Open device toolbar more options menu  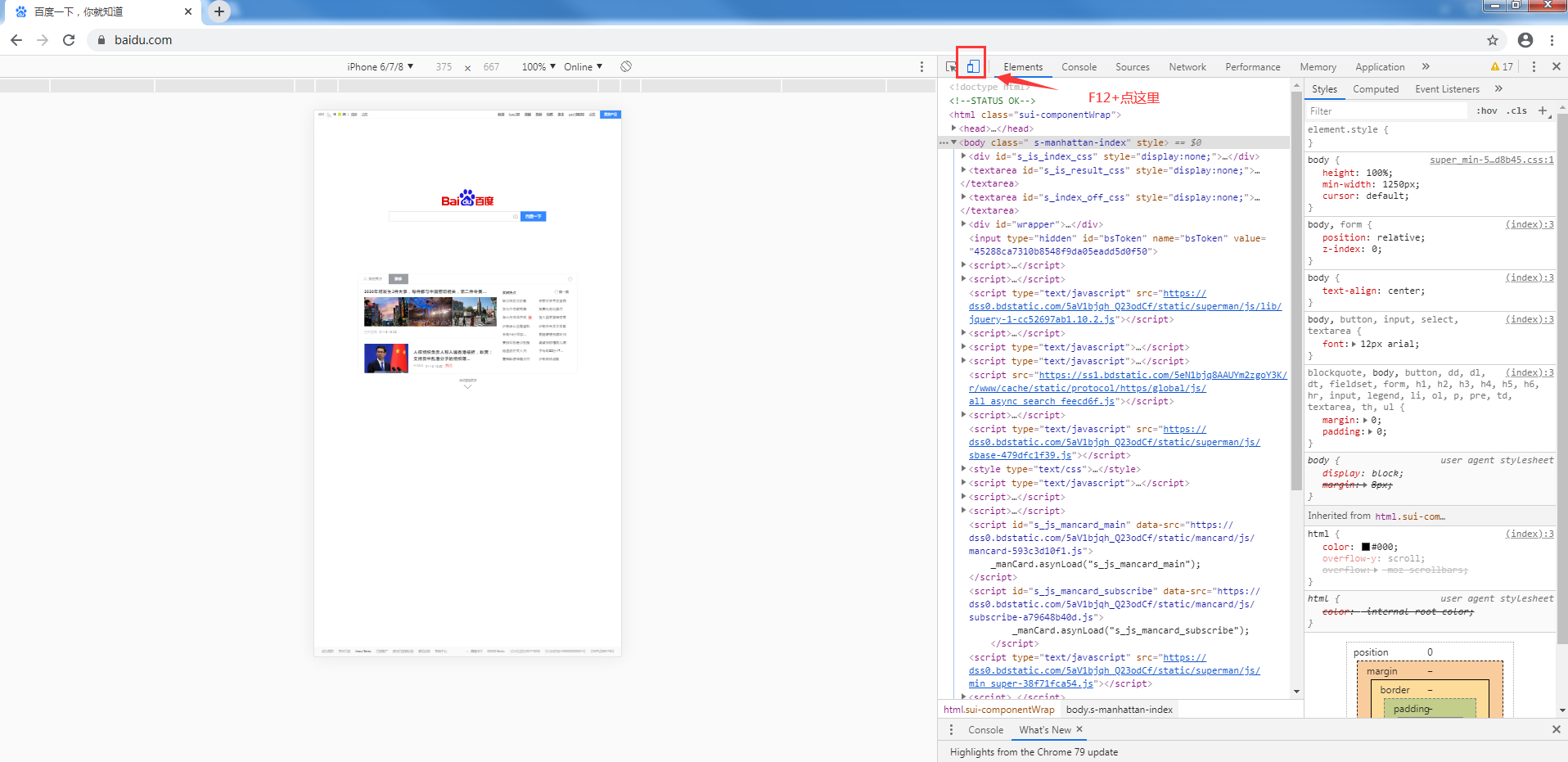921,66
